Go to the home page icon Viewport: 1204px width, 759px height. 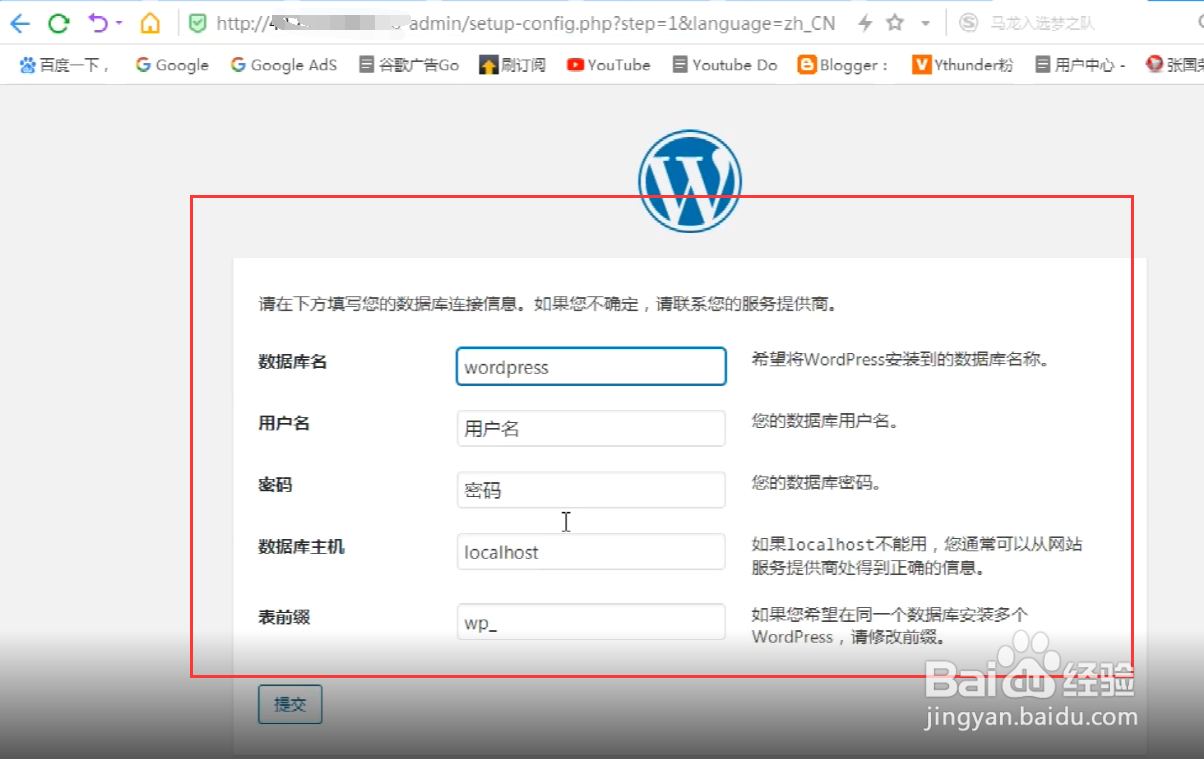click(150, 23)
